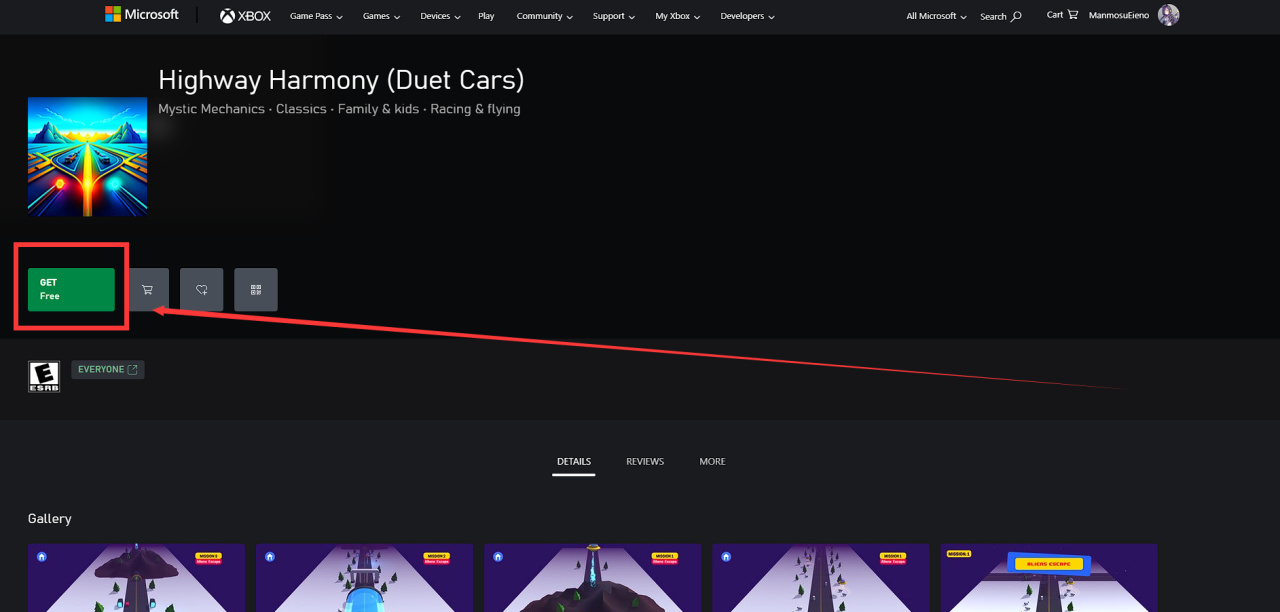Open the QR code icon button

pyautogui.click(x=256, y=290)
